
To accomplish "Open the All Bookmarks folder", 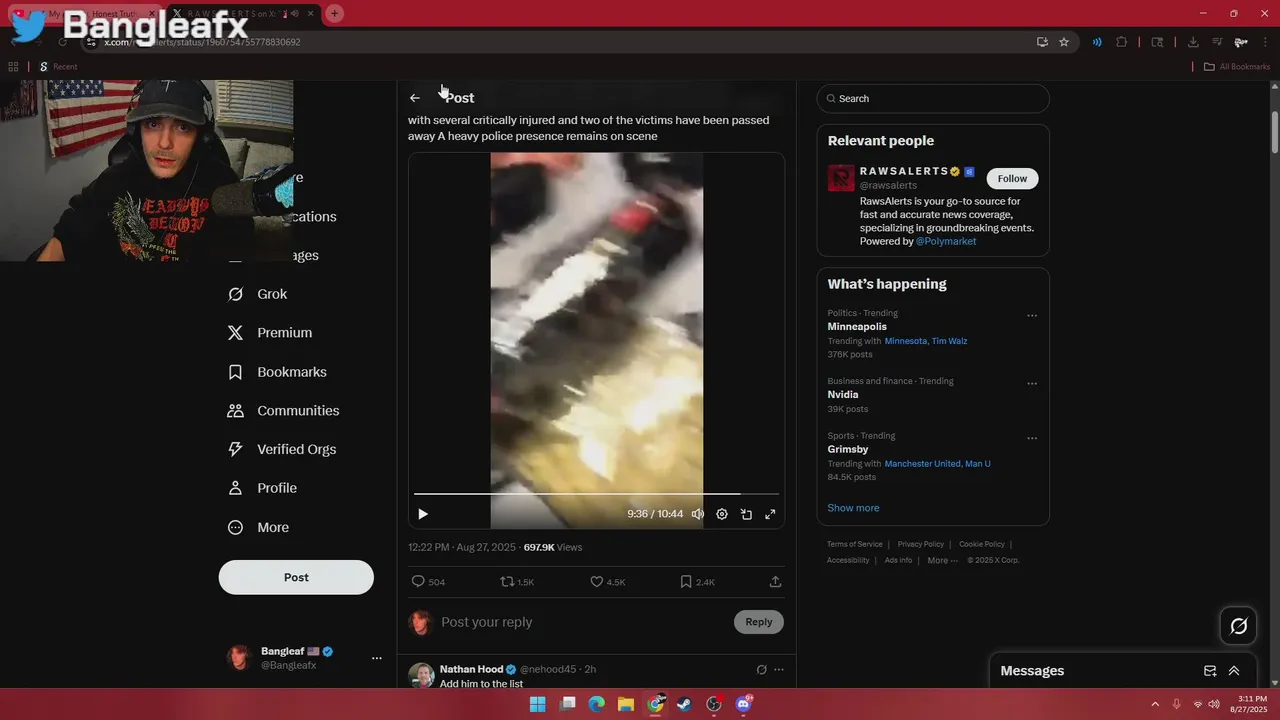I will point(1237,67).
